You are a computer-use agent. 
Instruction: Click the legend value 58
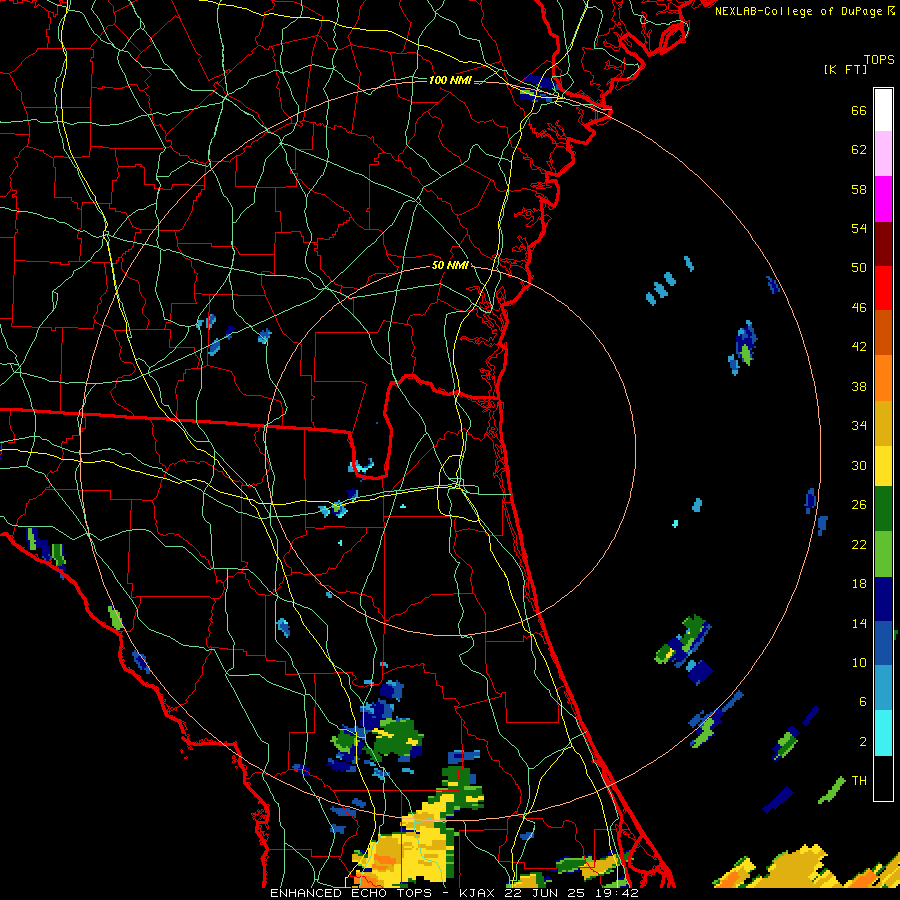coord(859,189)
